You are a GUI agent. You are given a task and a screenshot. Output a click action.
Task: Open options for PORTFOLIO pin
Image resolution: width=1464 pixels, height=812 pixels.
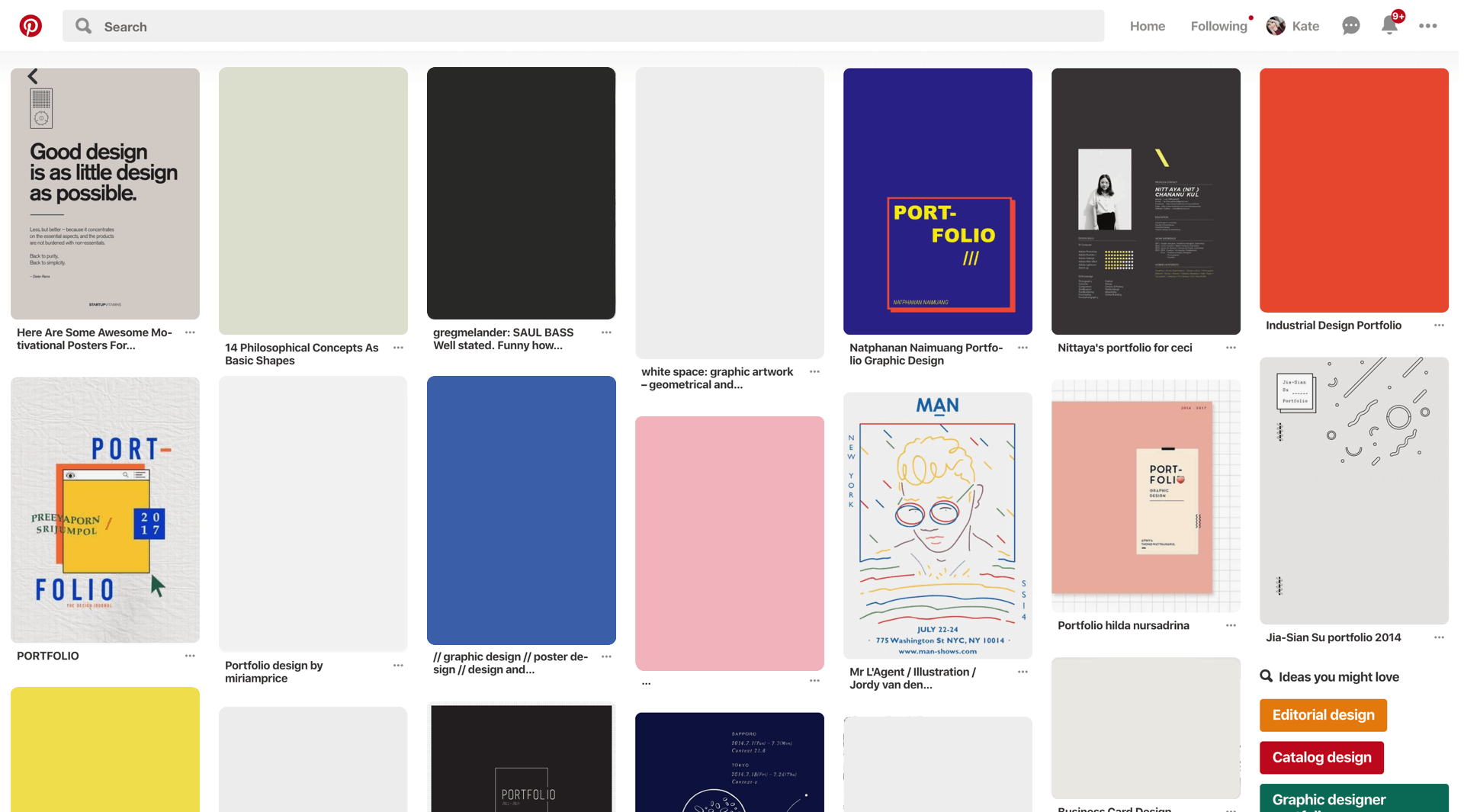[x=190, y=656]
